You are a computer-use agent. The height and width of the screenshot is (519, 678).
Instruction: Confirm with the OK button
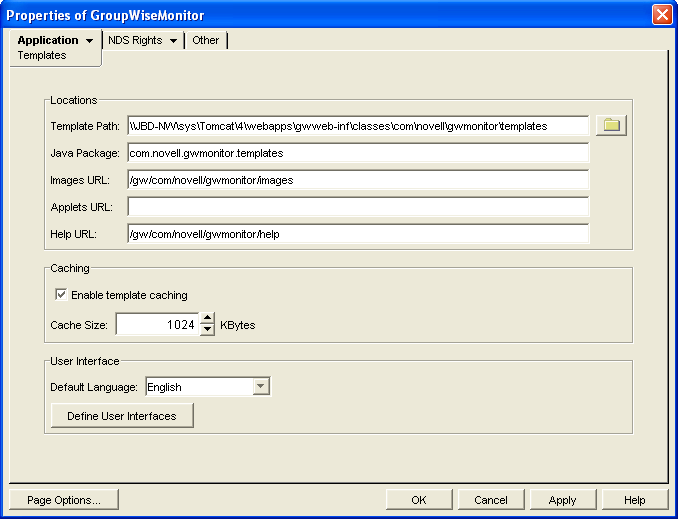[x=419, y=500]
